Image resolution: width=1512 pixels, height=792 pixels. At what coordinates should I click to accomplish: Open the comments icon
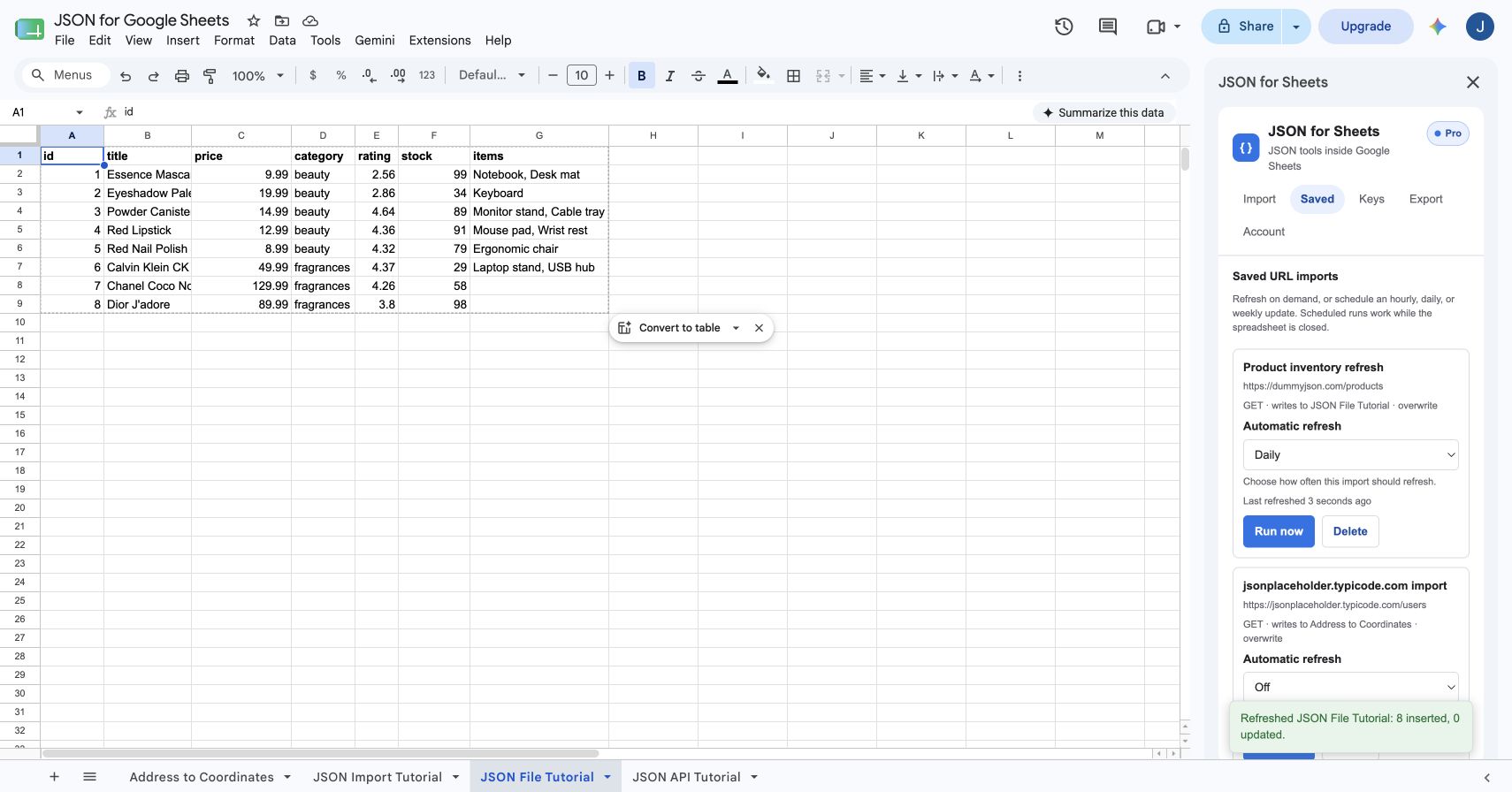click(x=1108, y=27)
